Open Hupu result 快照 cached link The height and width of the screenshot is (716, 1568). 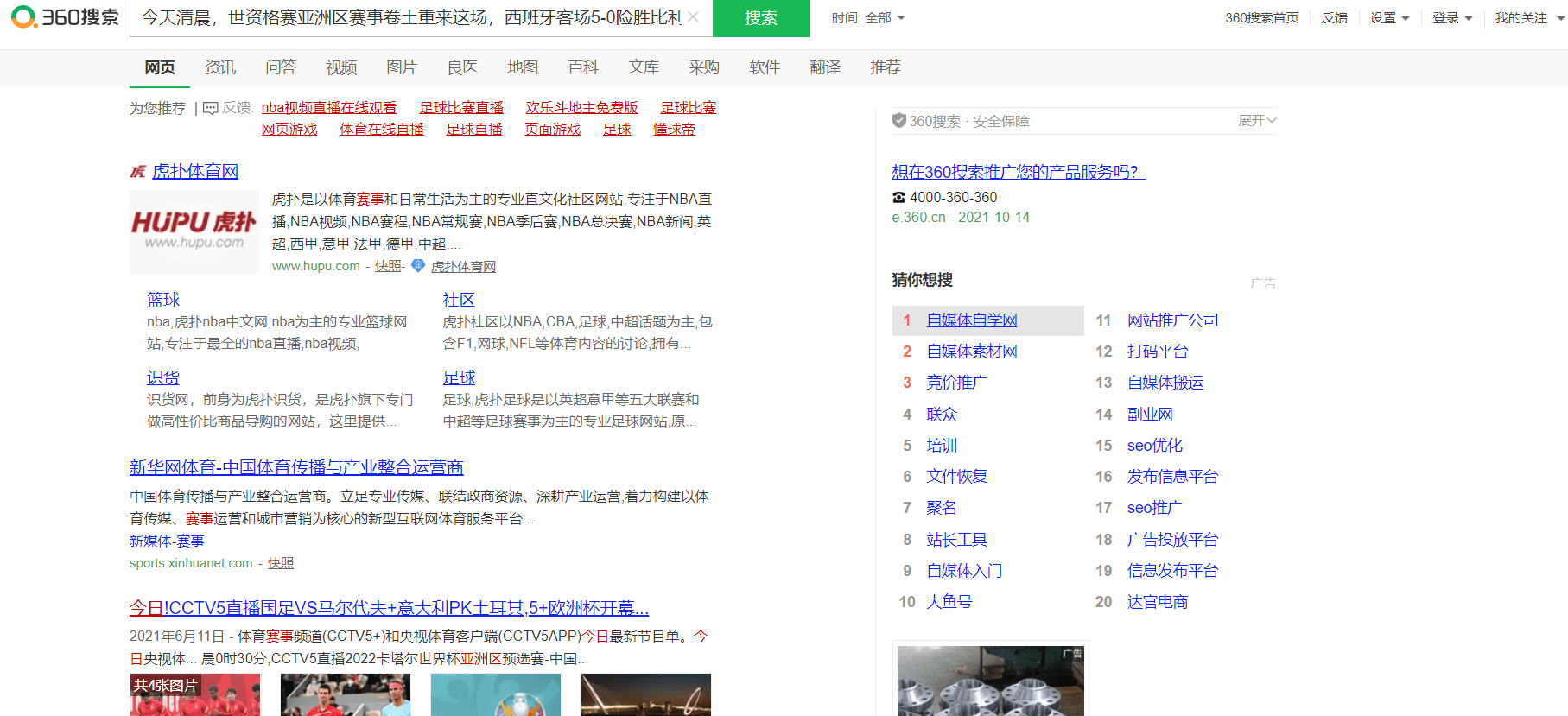click(389, 266)
